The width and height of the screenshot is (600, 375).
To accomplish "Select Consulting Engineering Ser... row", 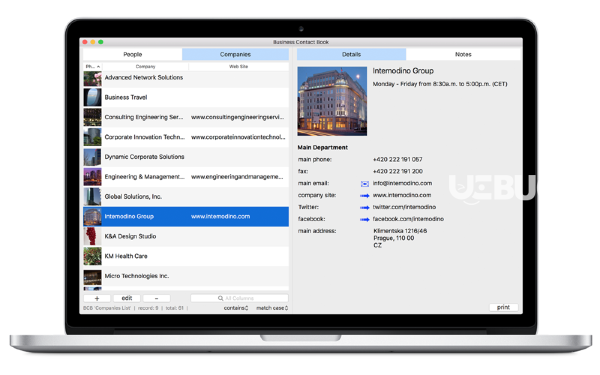I will (x=186, y=117).
